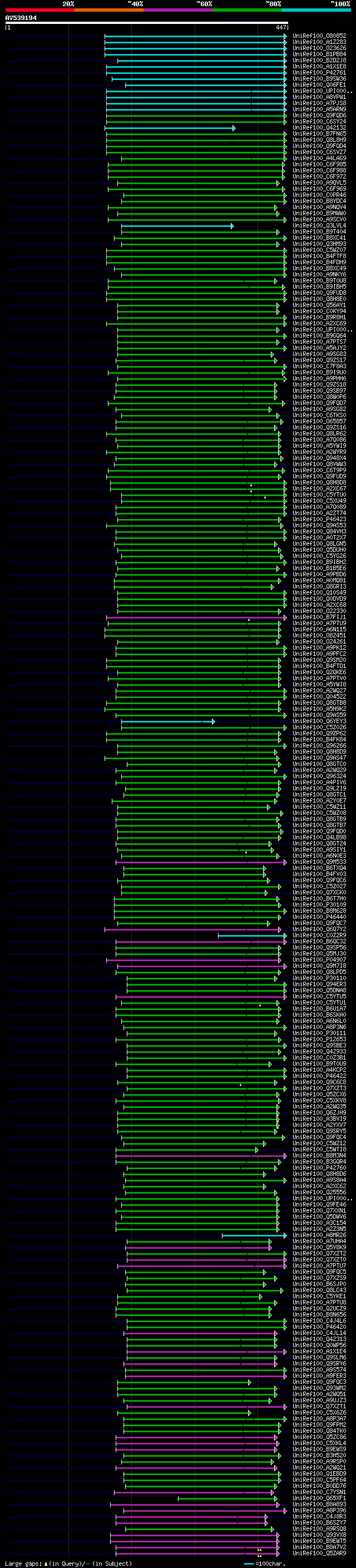Viewport: 356px width, 1568px height.
Task: Select hit UniRef100_P46440
Action: tap(319, 917)
